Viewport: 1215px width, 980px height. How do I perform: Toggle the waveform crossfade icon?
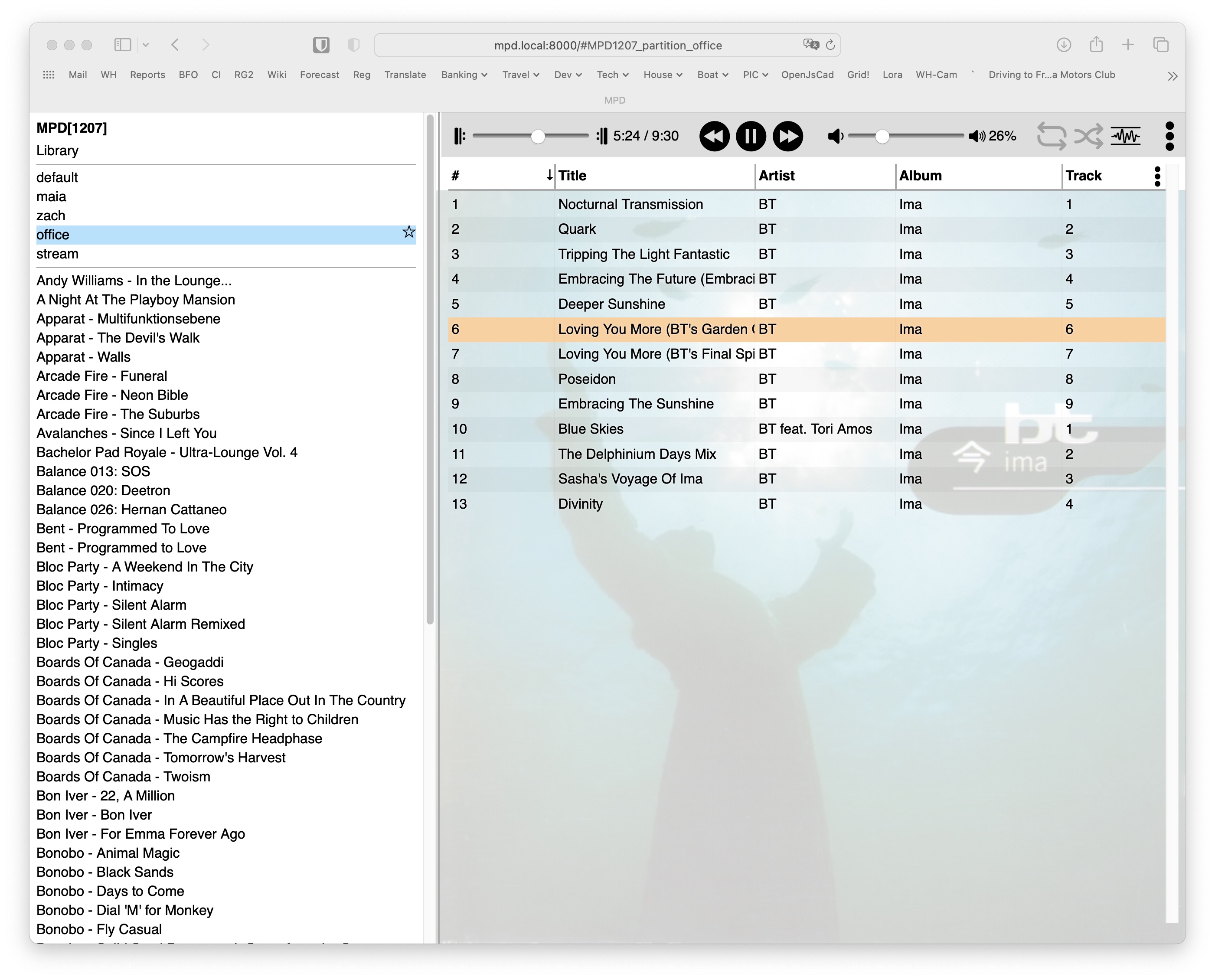[1125, 136]
